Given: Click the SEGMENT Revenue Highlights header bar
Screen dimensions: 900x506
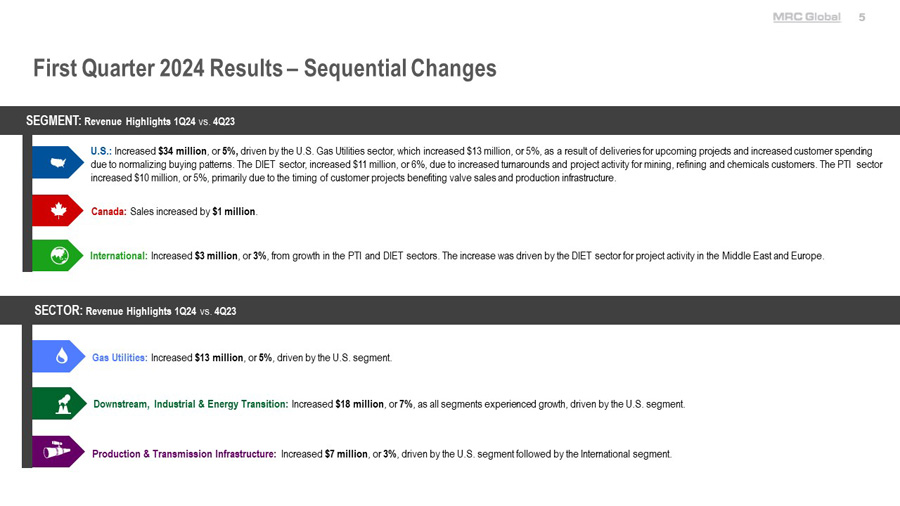Looking at the screenshot, I should pyautogui.click(x=450, y=120).
